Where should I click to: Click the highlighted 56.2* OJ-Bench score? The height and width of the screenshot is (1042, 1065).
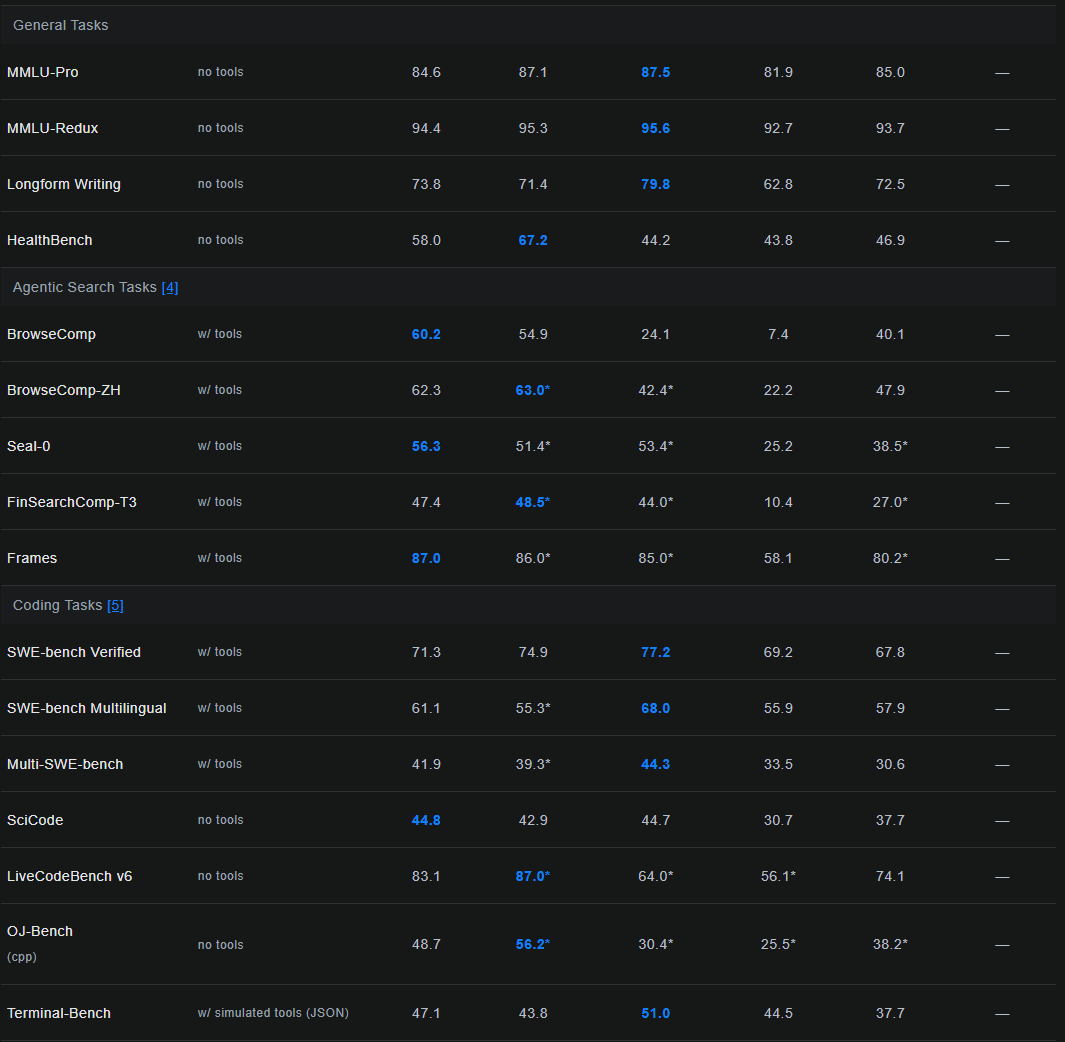(x=532, y=944)
